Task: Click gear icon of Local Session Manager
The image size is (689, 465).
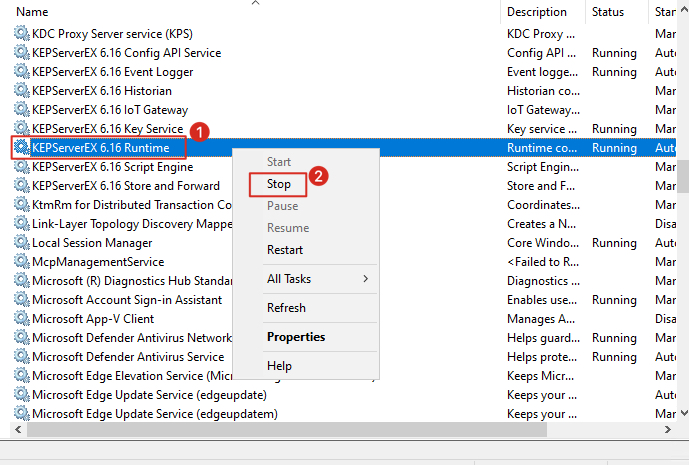Action: pos(22,242)
